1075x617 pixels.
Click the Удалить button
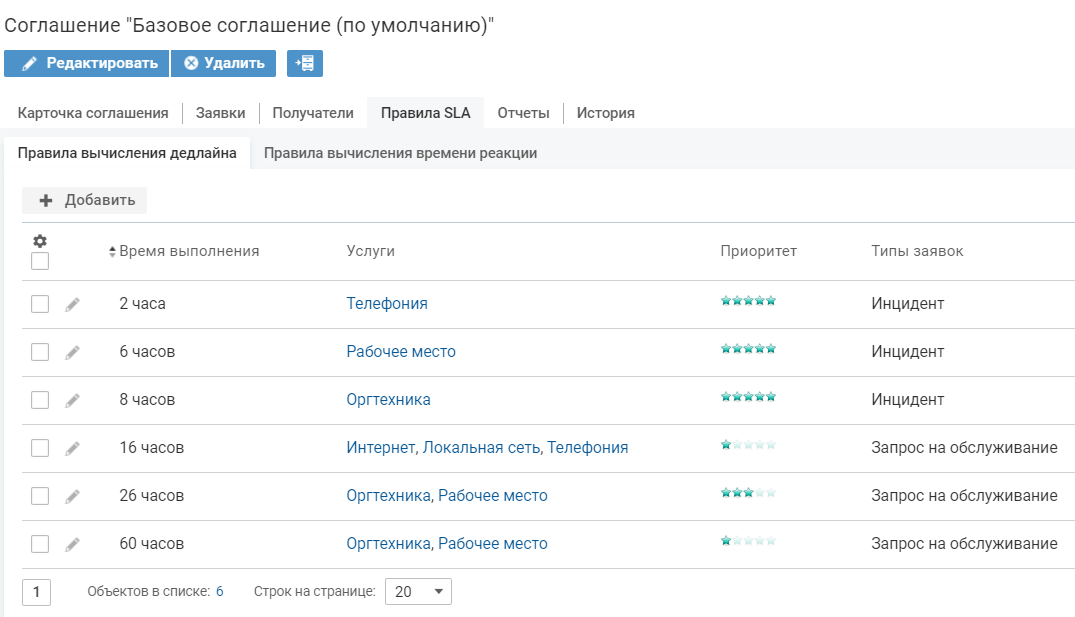224,63
